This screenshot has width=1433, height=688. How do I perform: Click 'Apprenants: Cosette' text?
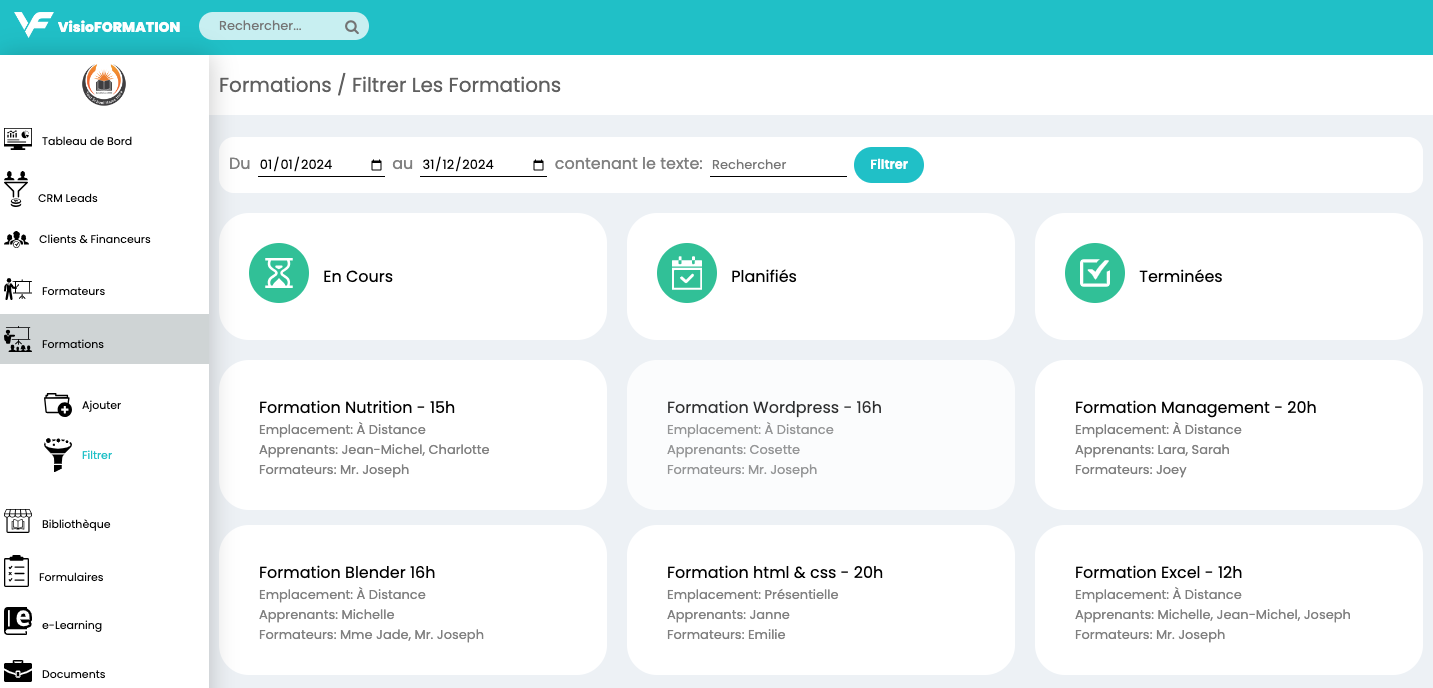coord(733,450)
